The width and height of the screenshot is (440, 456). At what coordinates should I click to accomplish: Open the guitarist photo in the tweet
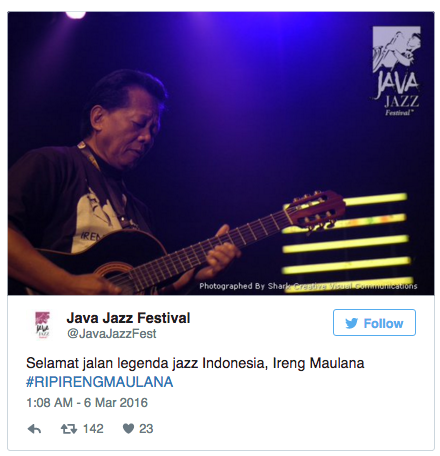[x=221, y=153]
